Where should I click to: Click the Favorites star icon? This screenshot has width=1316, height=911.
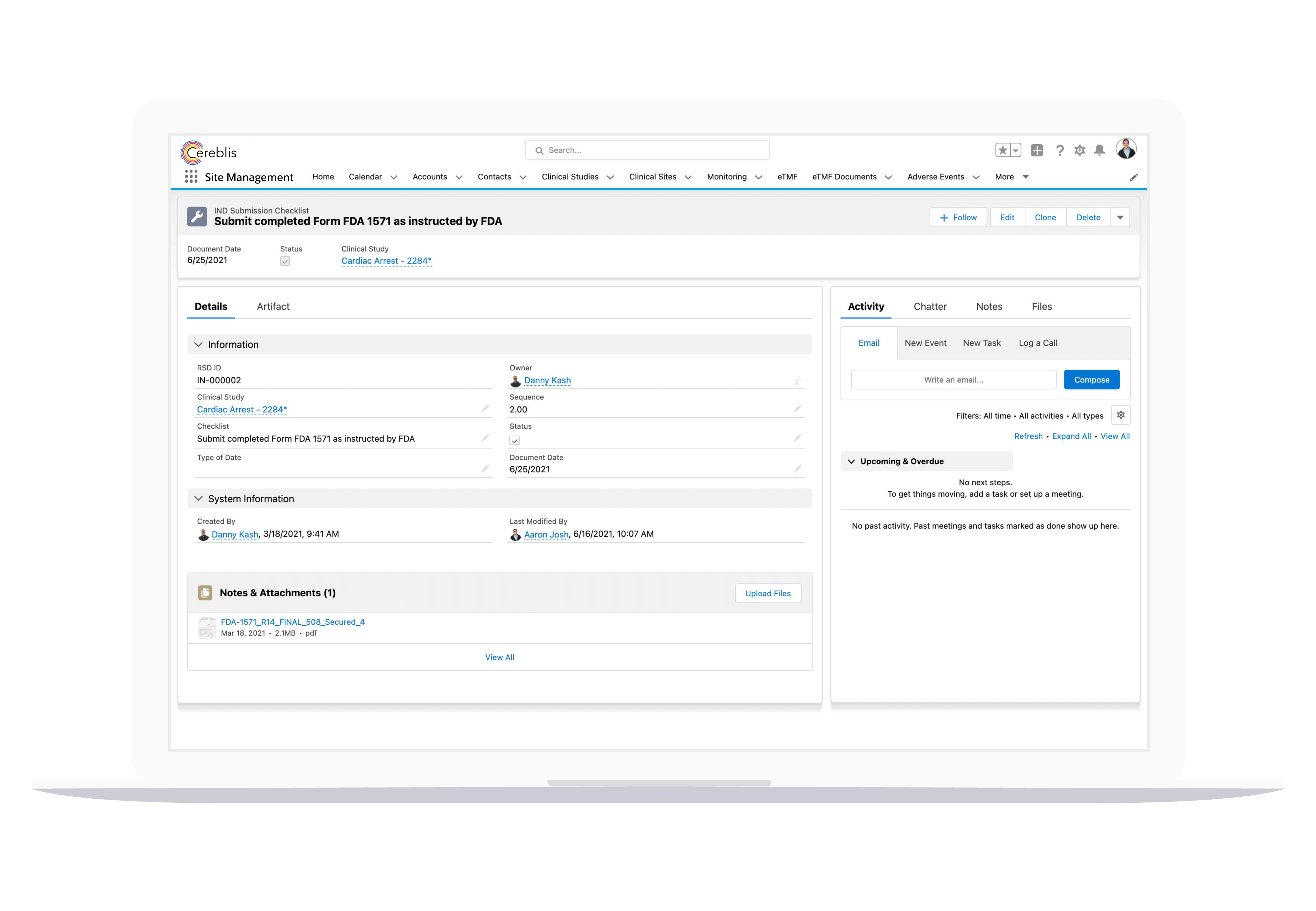click(x=1002, y=150)
